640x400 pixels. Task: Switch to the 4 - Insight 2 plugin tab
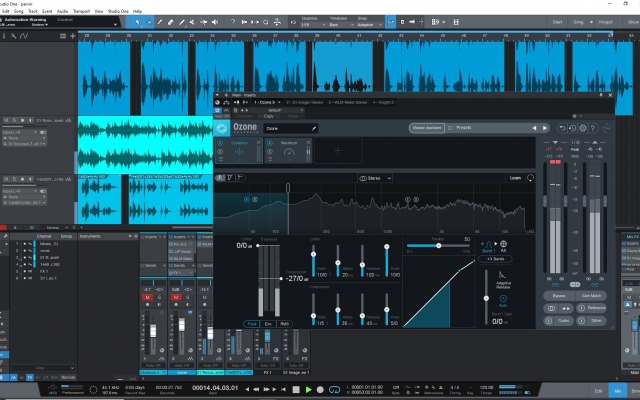(383, 102)
